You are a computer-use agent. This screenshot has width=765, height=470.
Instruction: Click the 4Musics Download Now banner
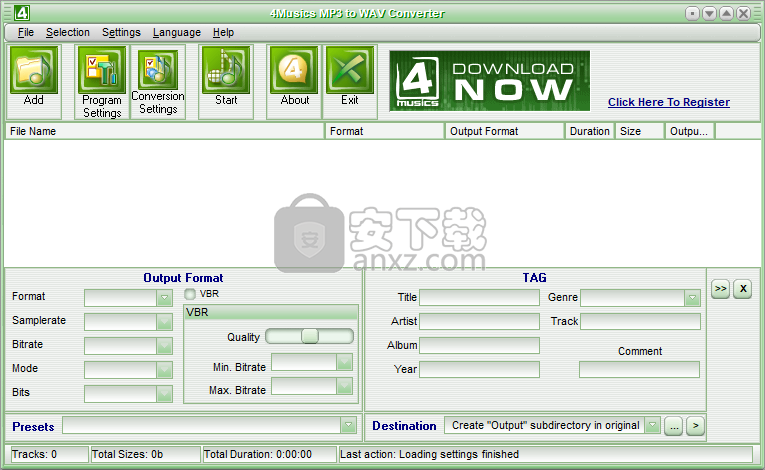(489, 81)
